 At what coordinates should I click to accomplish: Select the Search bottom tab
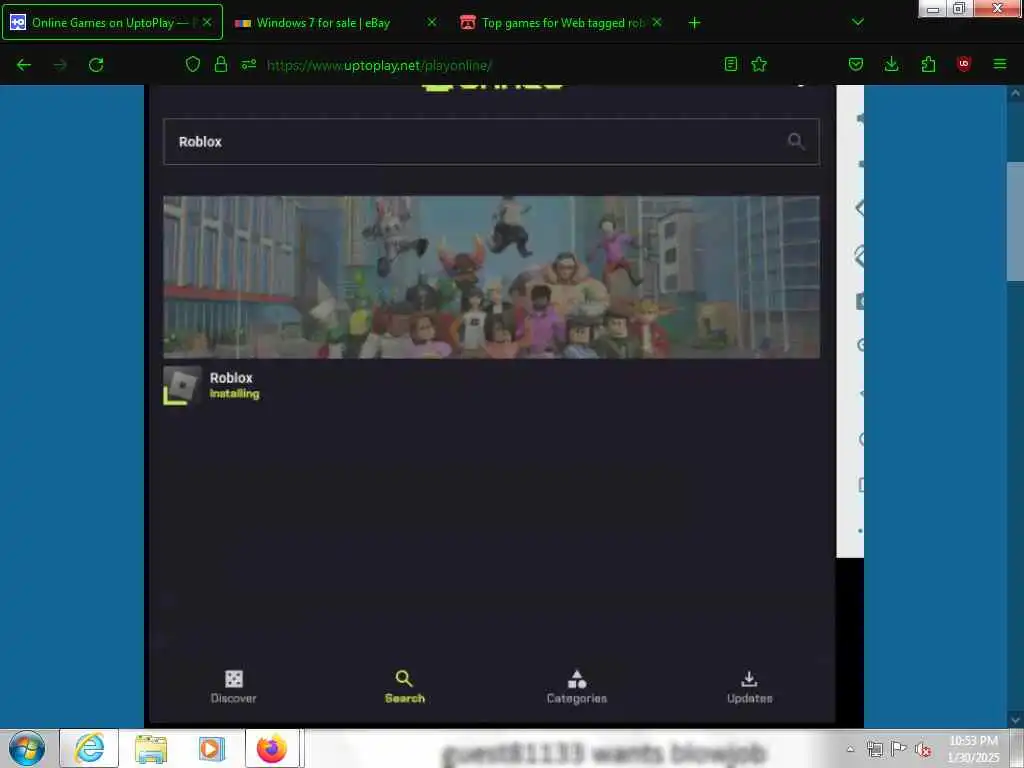404,687
